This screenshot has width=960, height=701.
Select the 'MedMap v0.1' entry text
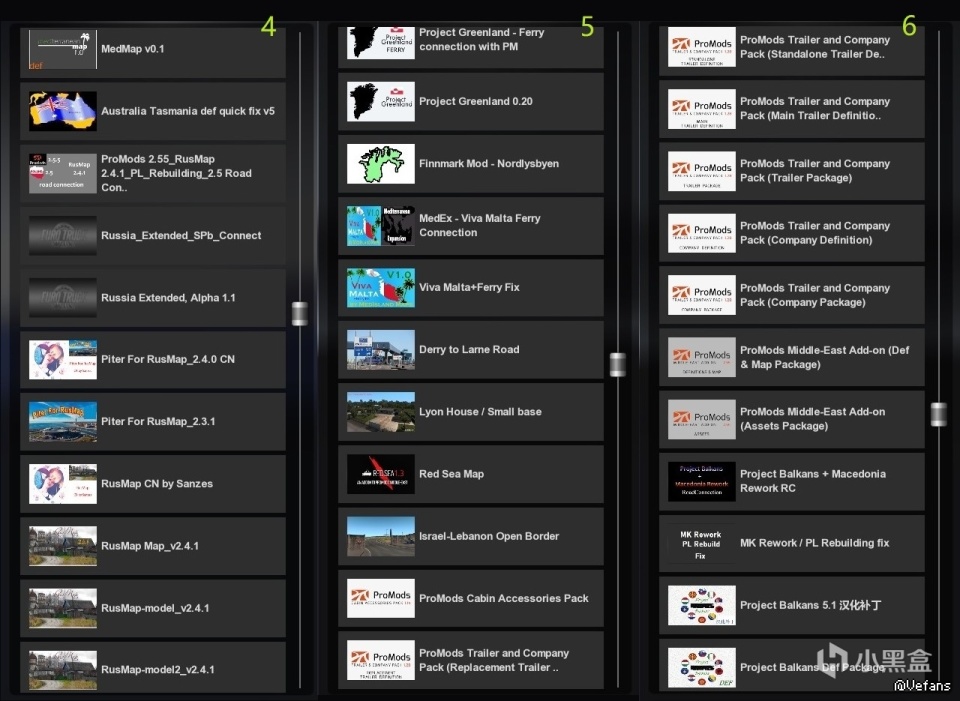tap(133, 49)
